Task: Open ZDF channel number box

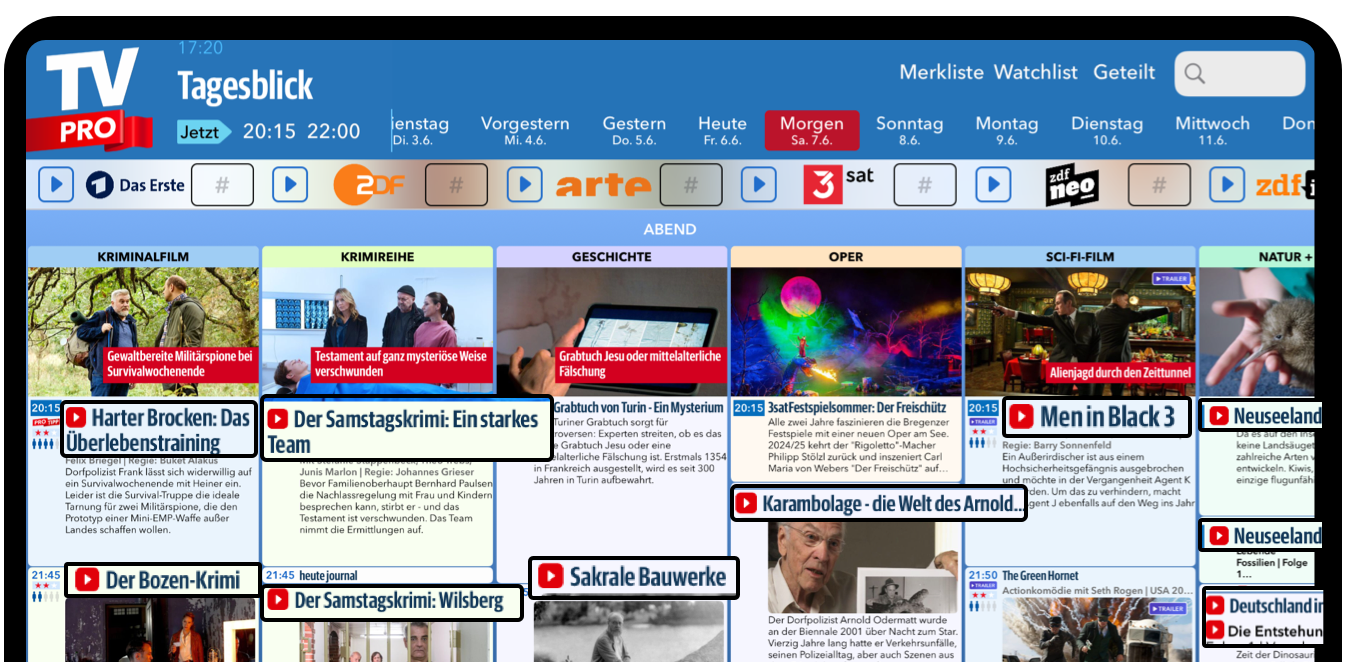Action: click(x=456, y=185)
